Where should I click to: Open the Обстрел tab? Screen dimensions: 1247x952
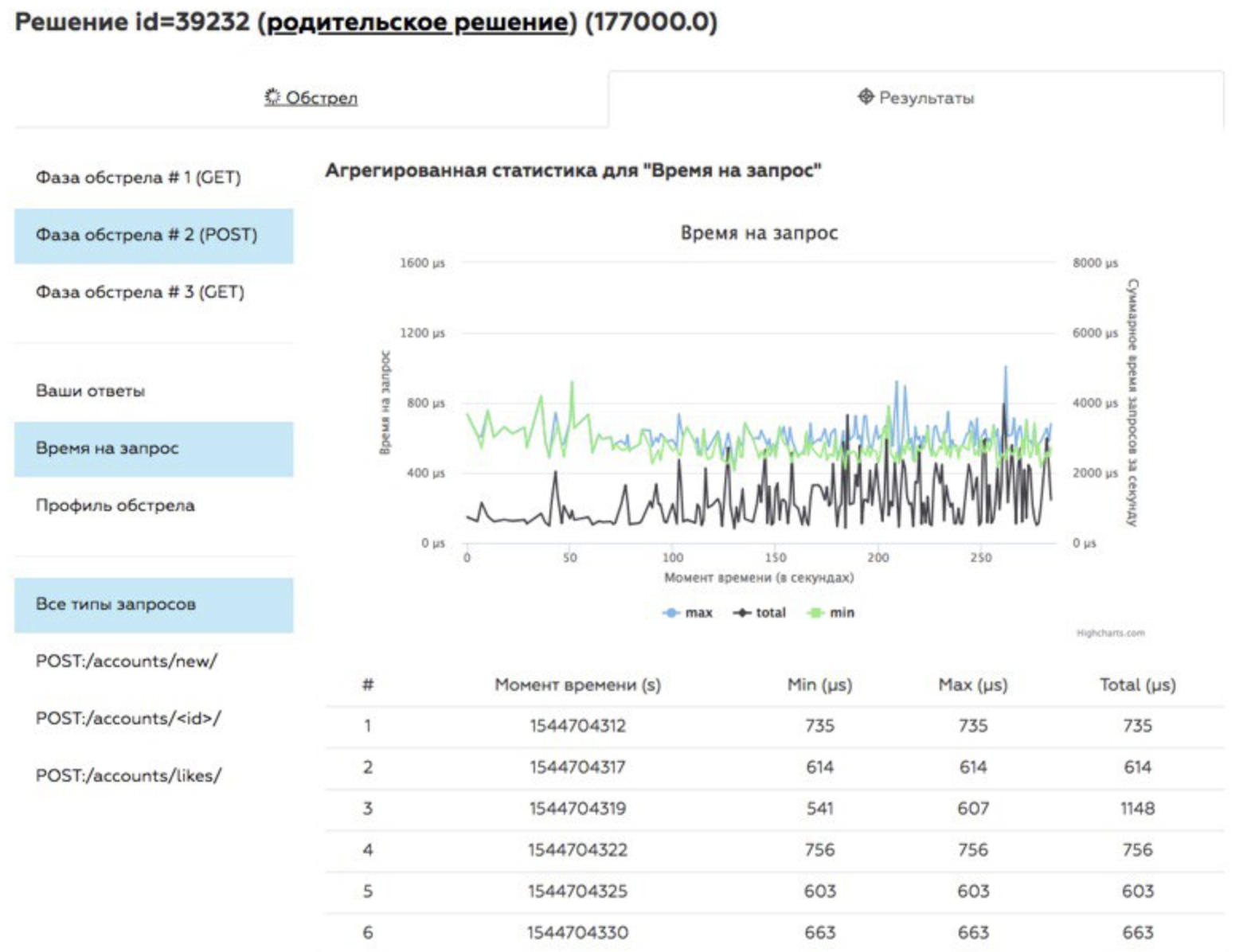pyautogui.click(x=311, y=98)
